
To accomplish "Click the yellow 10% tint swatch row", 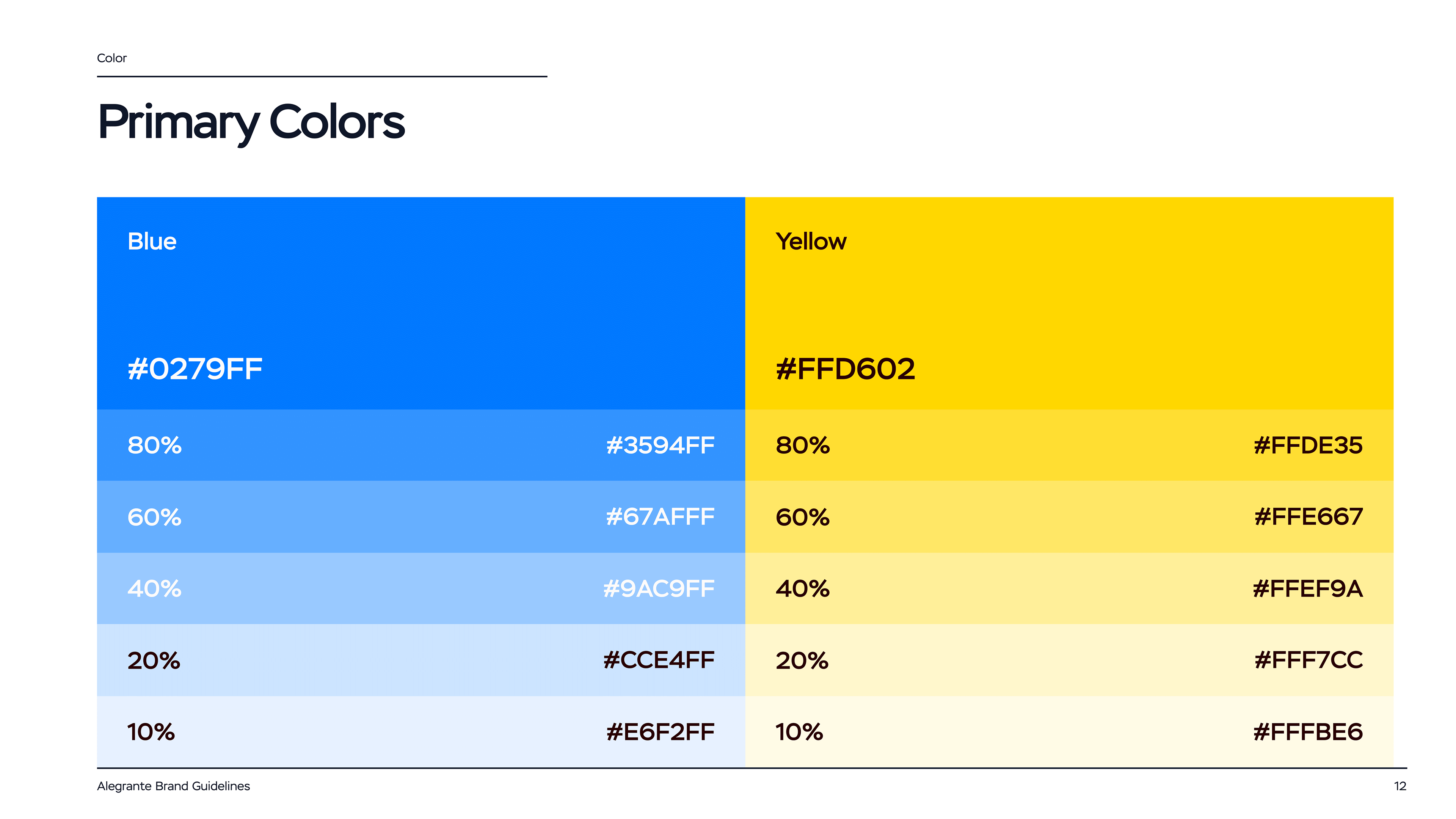I will [x=1069, y=731].
